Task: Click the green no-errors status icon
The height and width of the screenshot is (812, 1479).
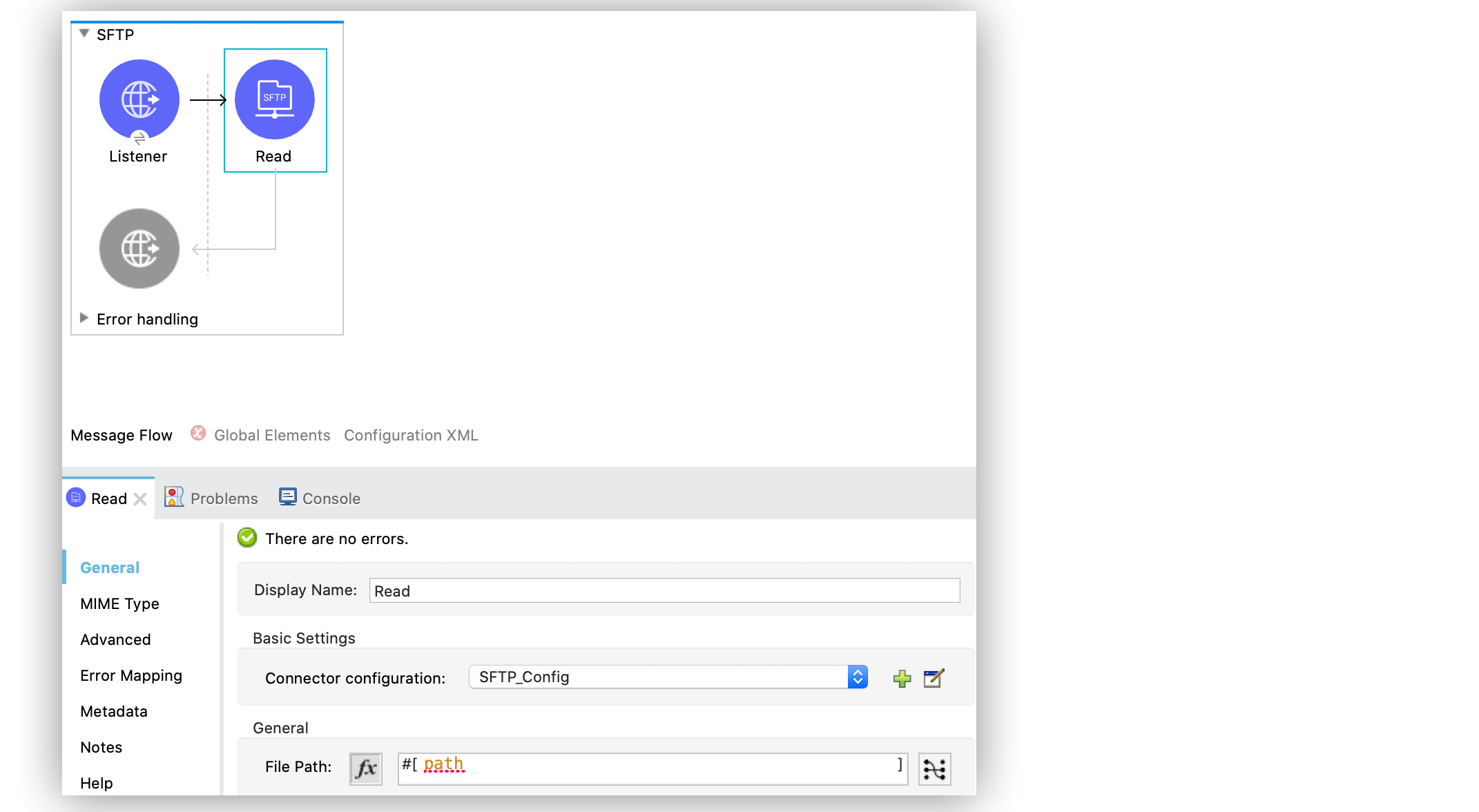Action: pos(246,538)
